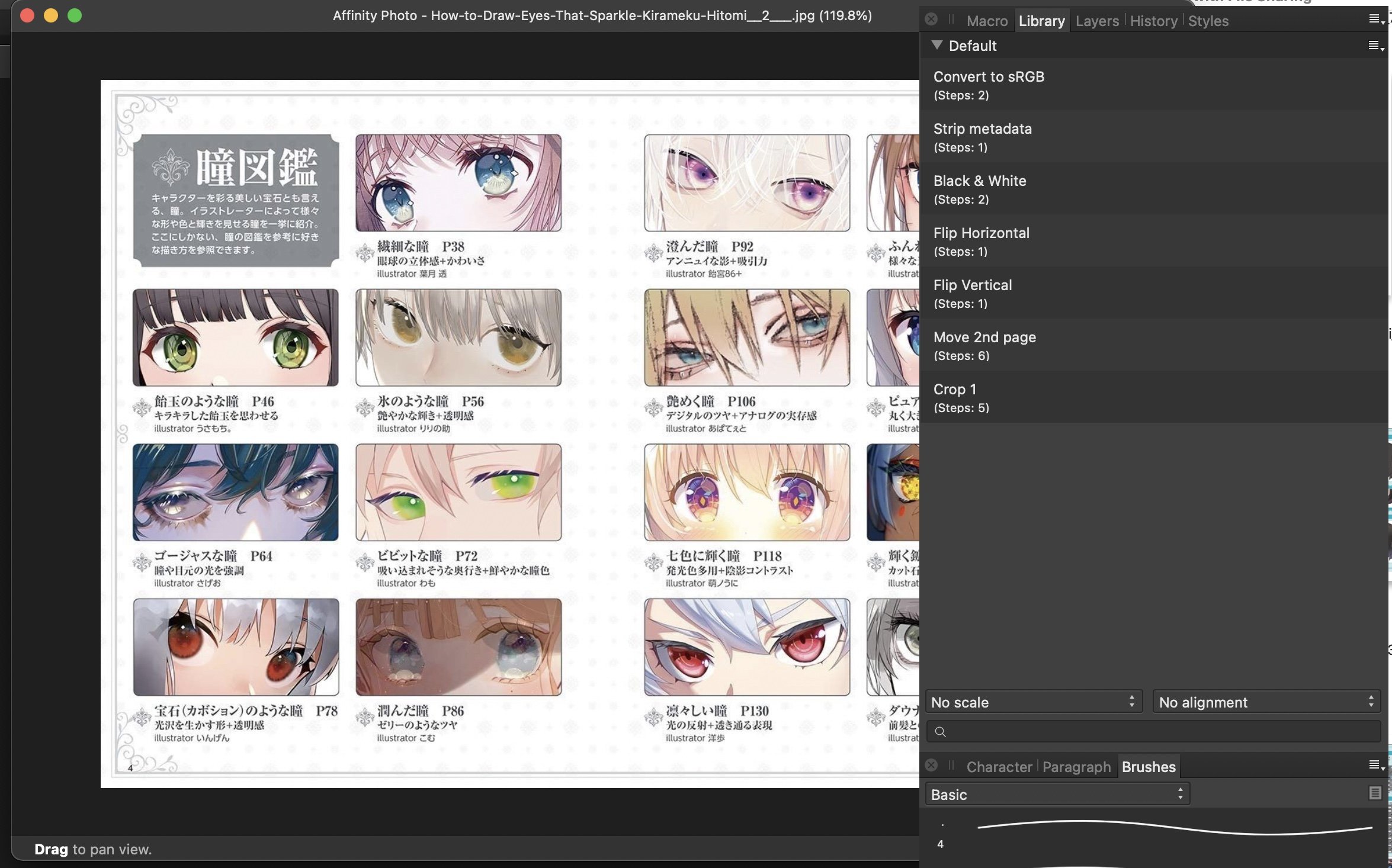Screen dimensions: 1392x868
Task: Expand the Default macro group
Action: coord(936,45)
